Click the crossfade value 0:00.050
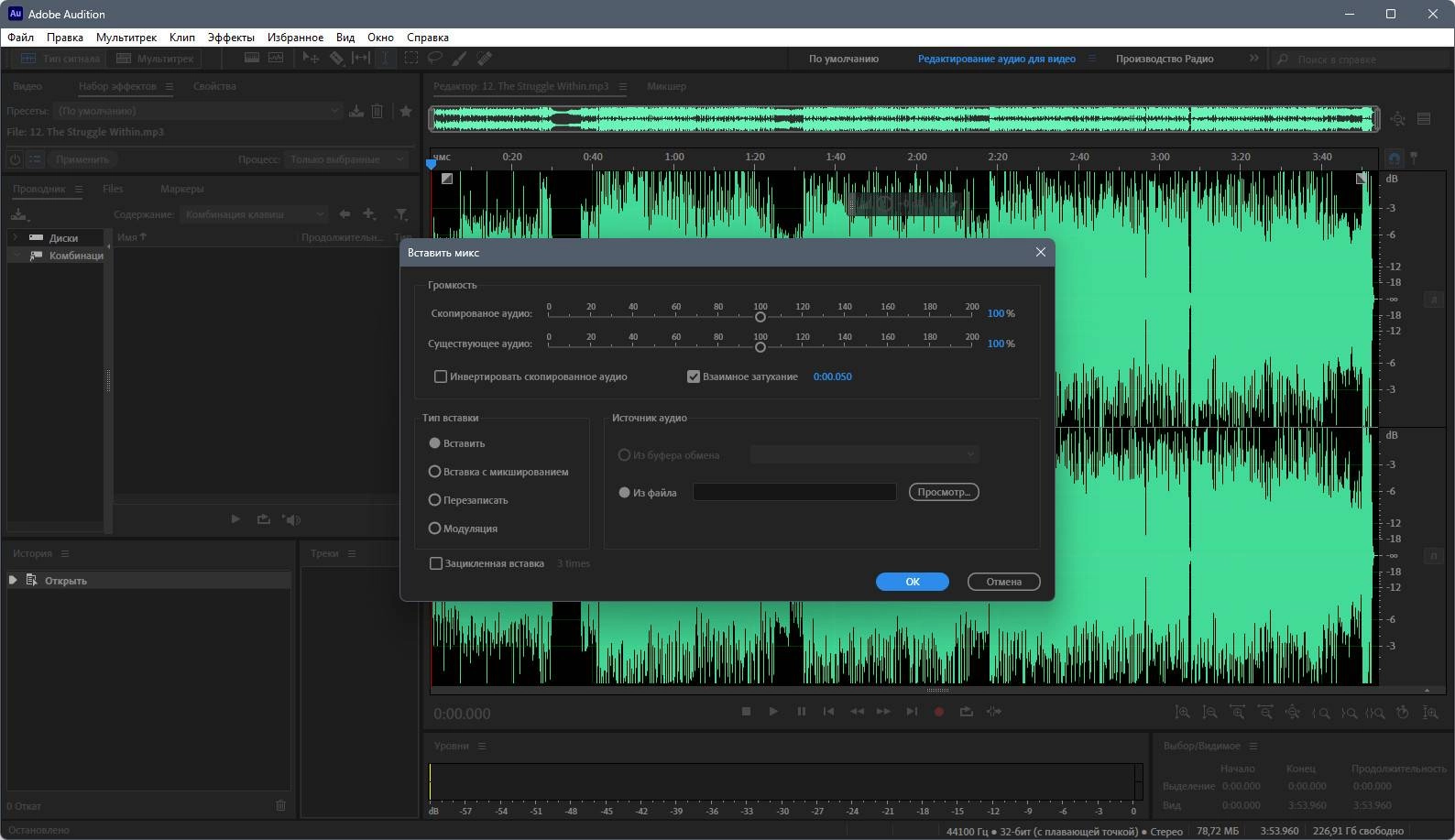This screenshot has width=1455, height=840. (x=832, y=376)
